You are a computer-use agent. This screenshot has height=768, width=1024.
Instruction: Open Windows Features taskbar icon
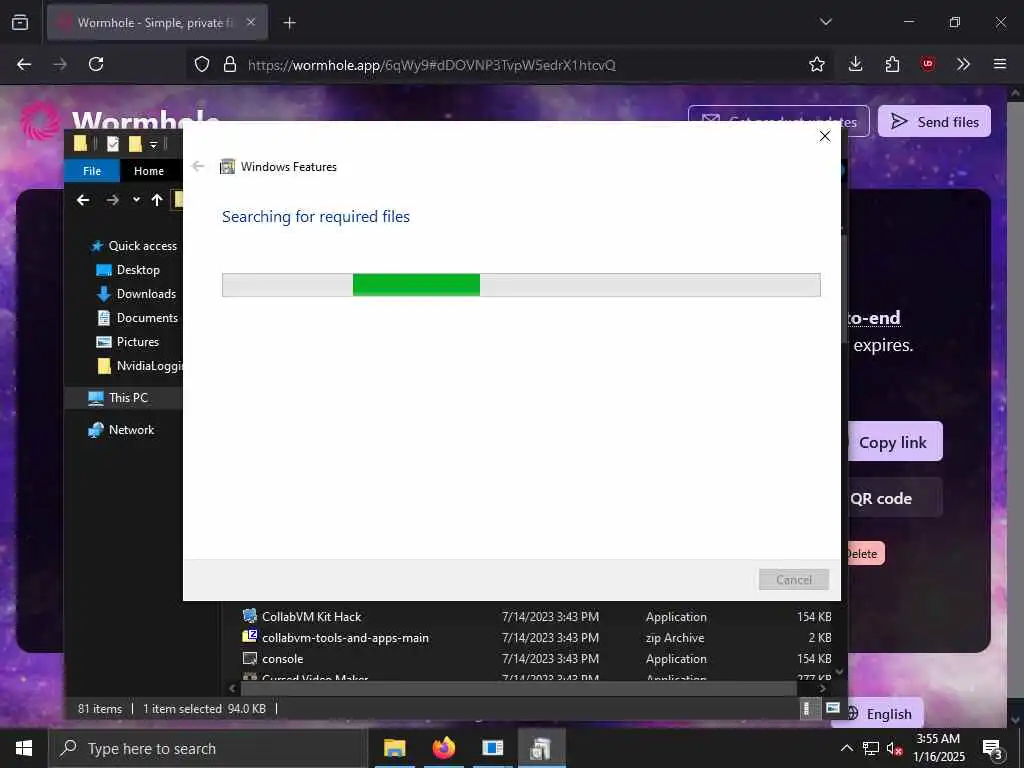pyautogui.click(x=541, y=748)
